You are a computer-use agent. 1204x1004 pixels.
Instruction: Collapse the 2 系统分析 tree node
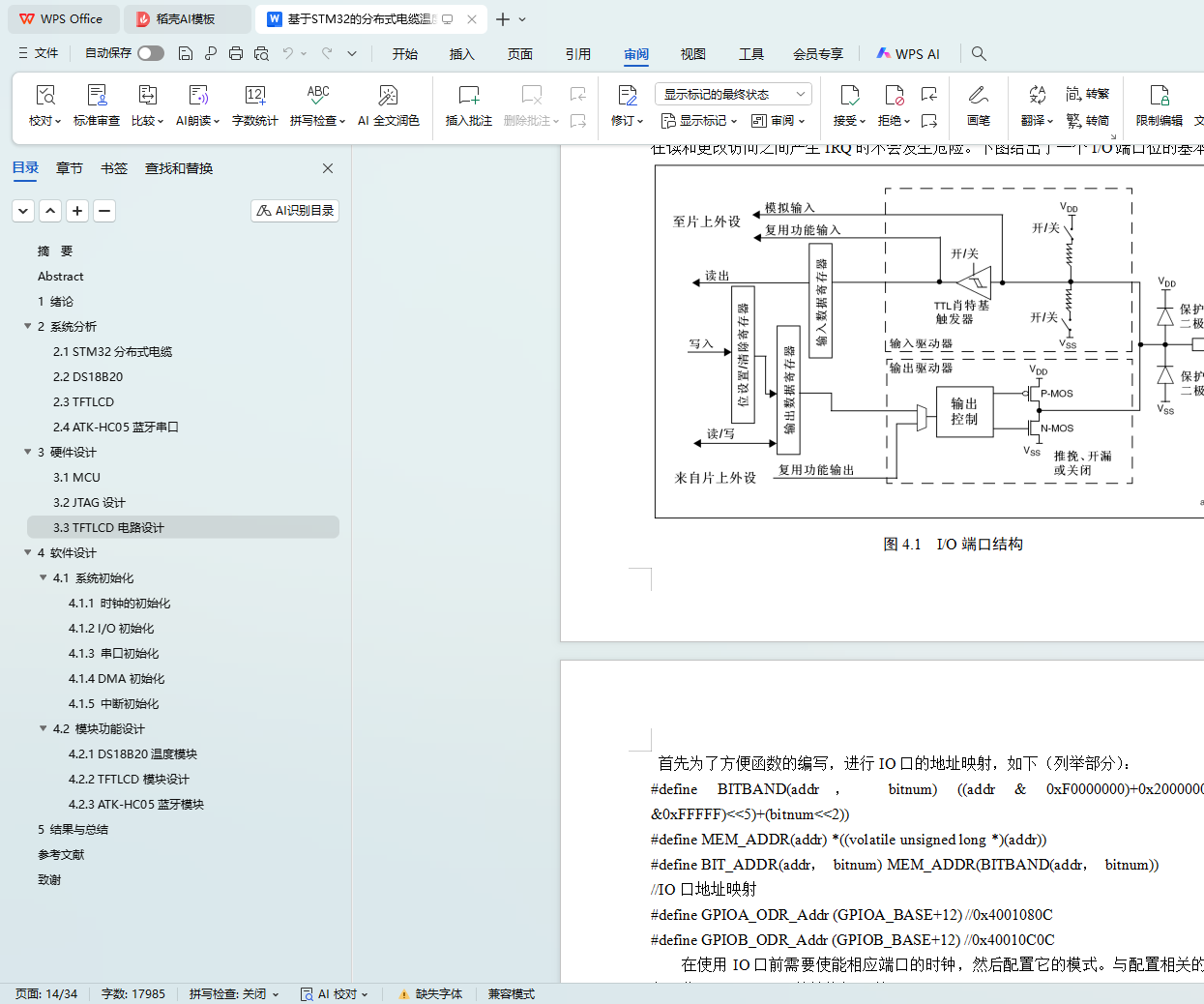pos(28,326)
